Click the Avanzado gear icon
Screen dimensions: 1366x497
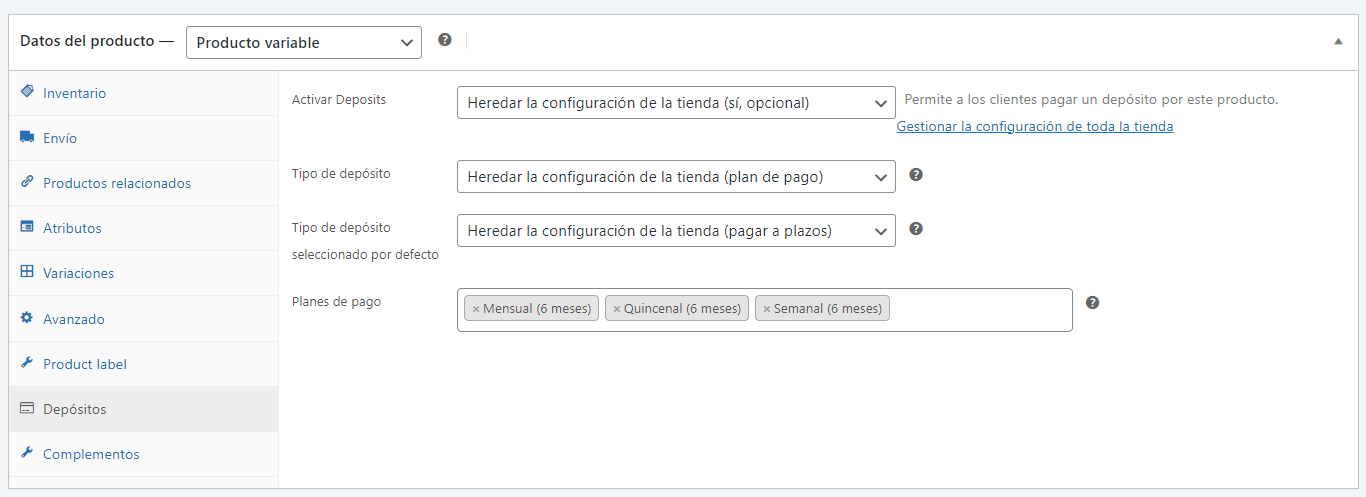point(27,319)
